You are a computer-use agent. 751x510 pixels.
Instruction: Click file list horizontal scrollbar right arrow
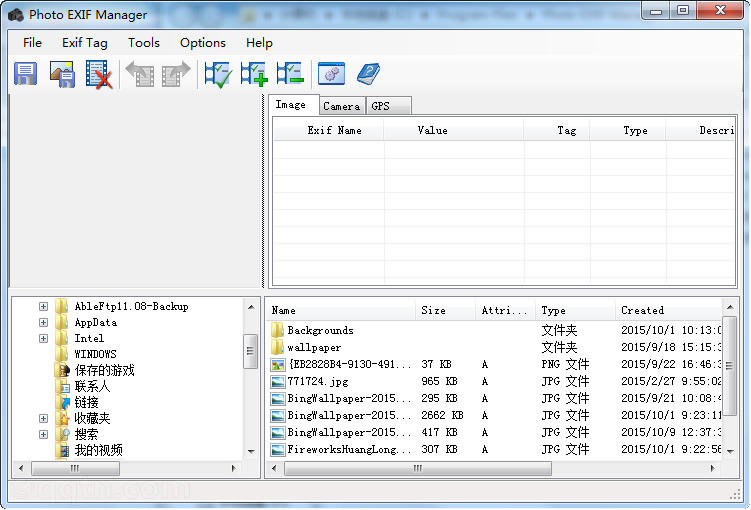point(712,468)
